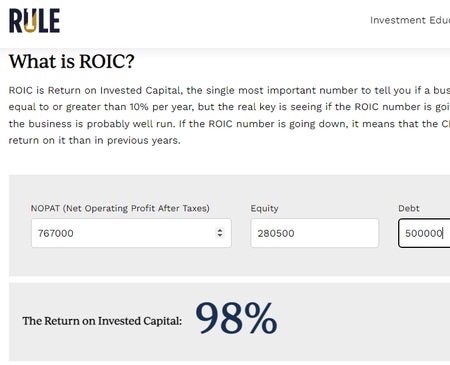
Task: Click blank space right of the 98% result
Action: [x=363, y=322]
